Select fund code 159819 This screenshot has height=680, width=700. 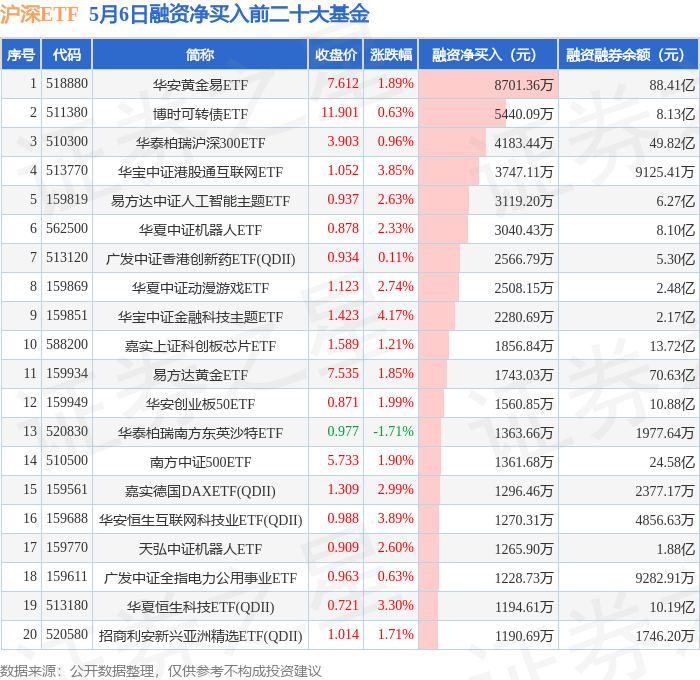tap(67, 199)
